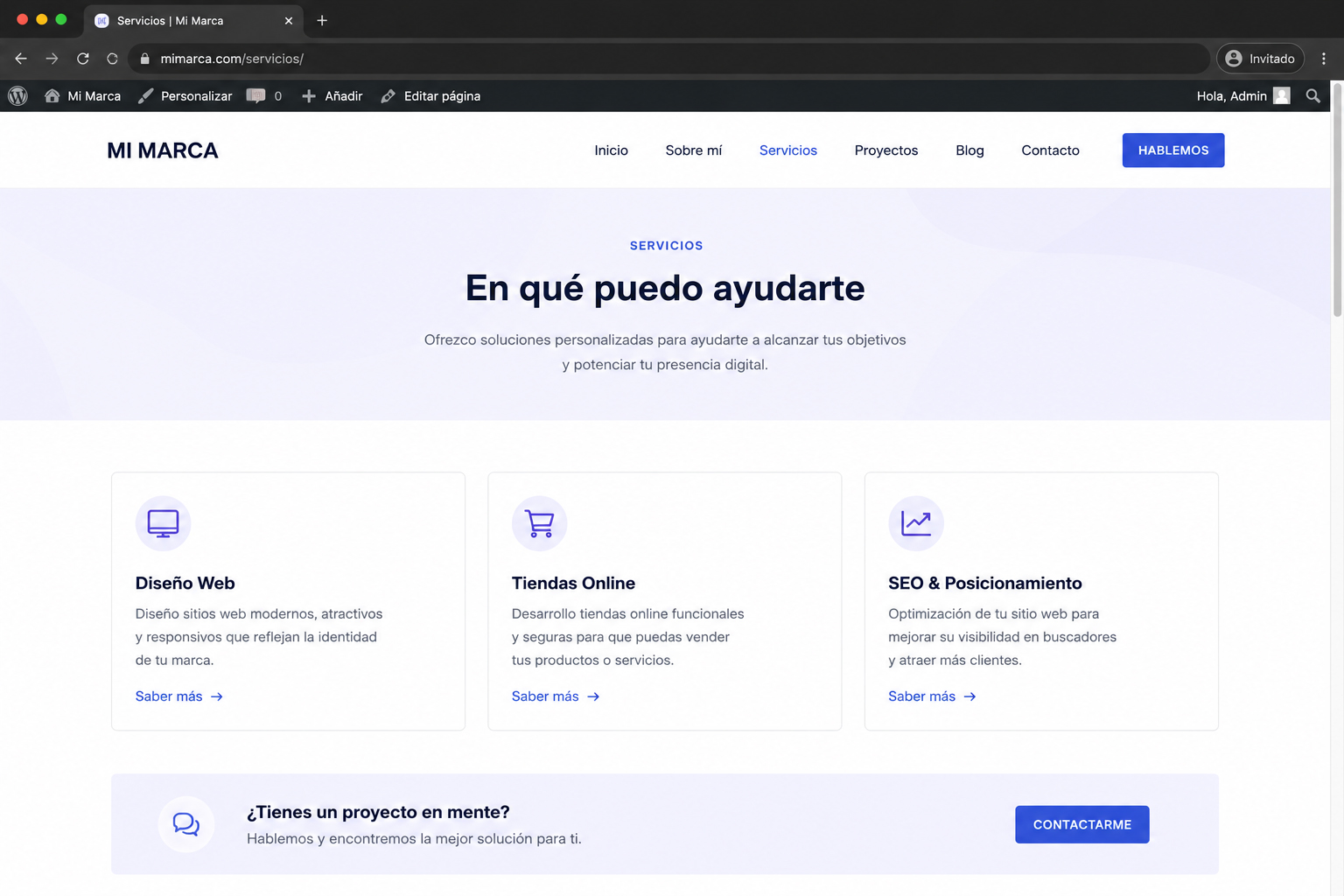Click the chat bubbles icon in project banner

click(x=186, y=824)
